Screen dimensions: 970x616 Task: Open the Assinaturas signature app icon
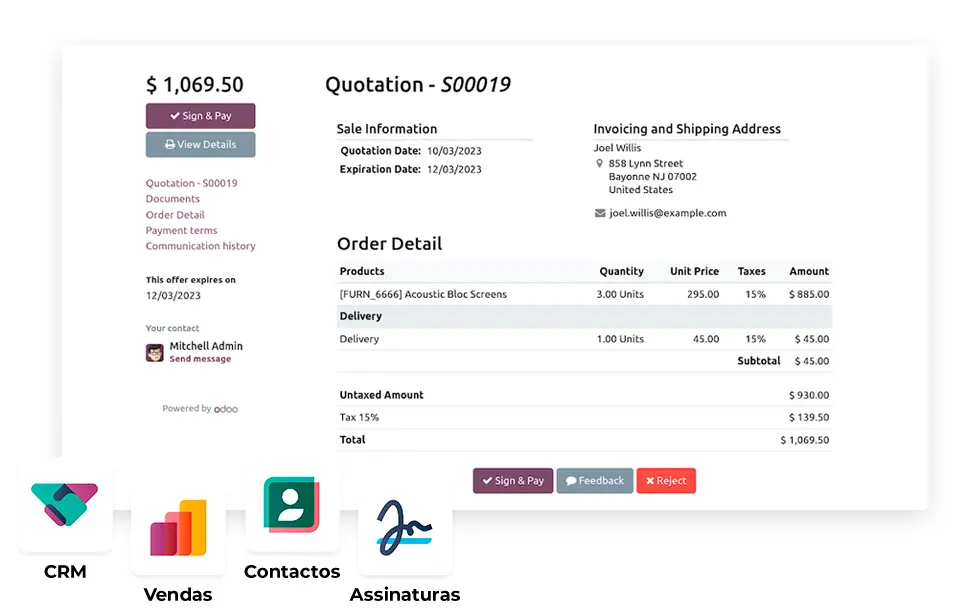tap(405, 527)
